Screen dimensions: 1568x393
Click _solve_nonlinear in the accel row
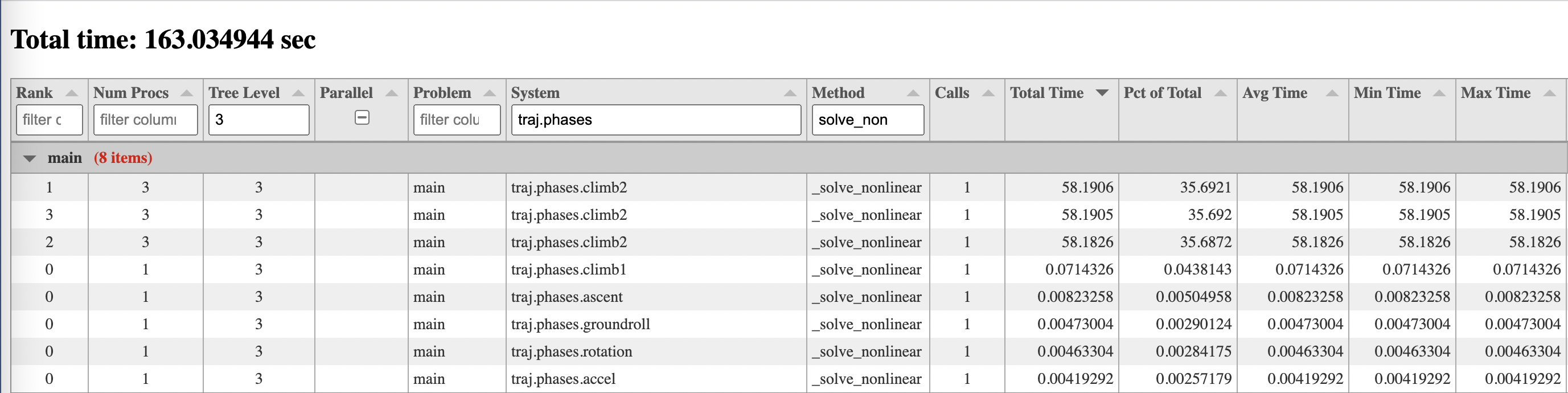[x=867, y=379]
